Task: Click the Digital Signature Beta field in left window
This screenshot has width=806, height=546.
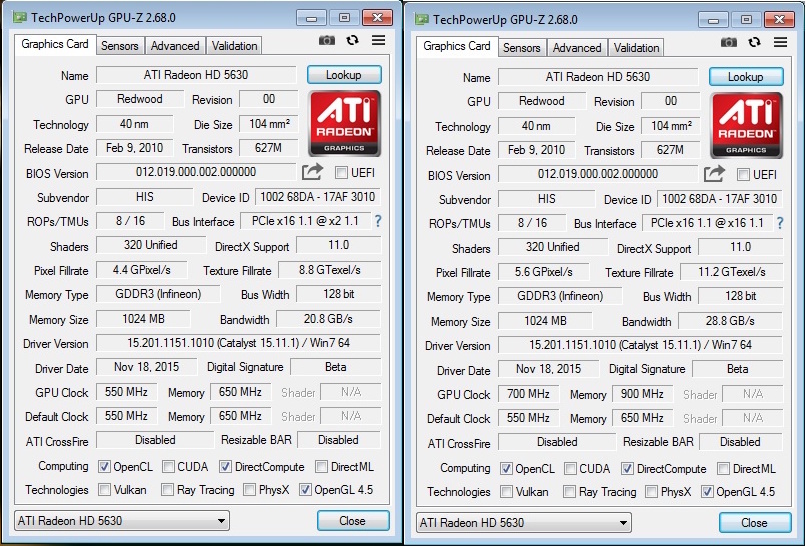Action: [x=336, y=367]
